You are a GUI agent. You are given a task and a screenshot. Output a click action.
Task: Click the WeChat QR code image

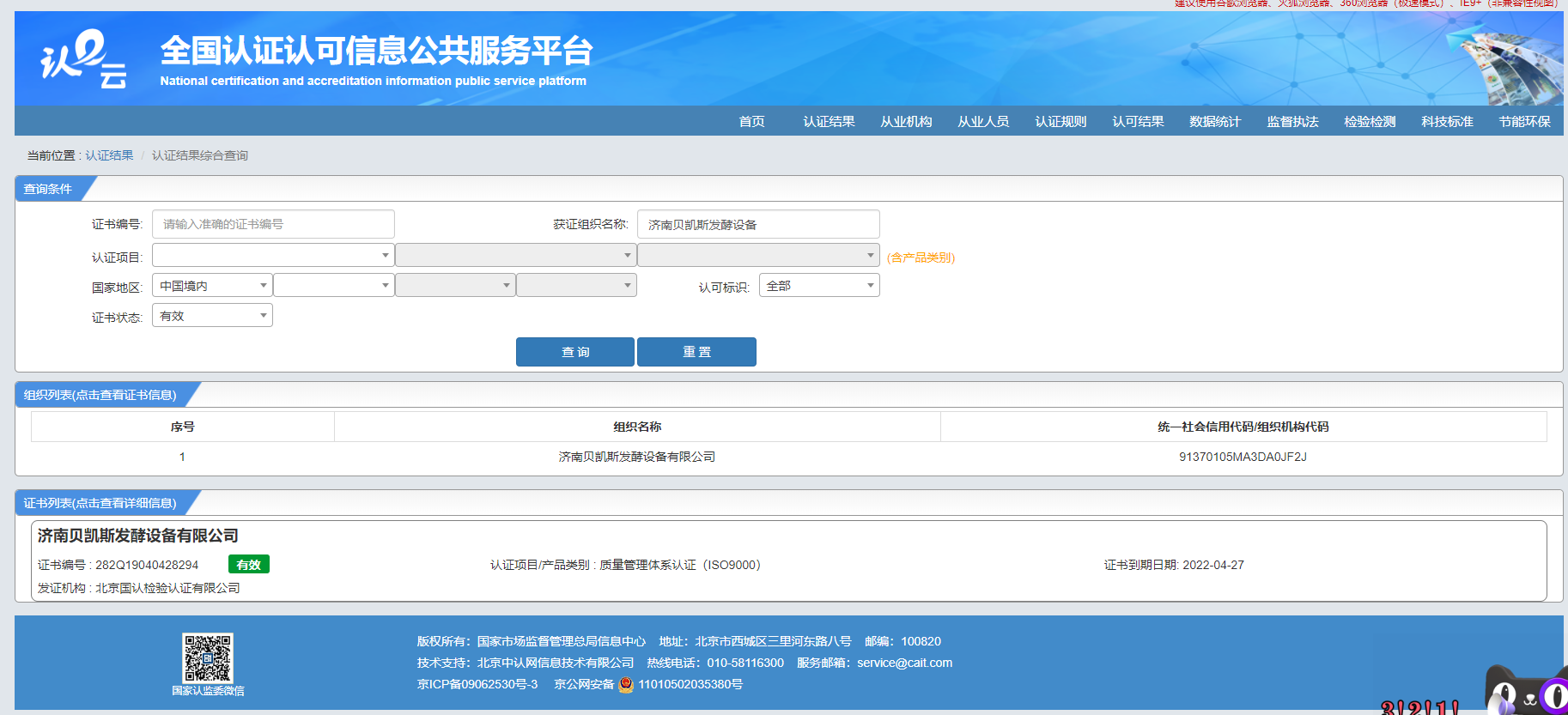coord(208,657)
